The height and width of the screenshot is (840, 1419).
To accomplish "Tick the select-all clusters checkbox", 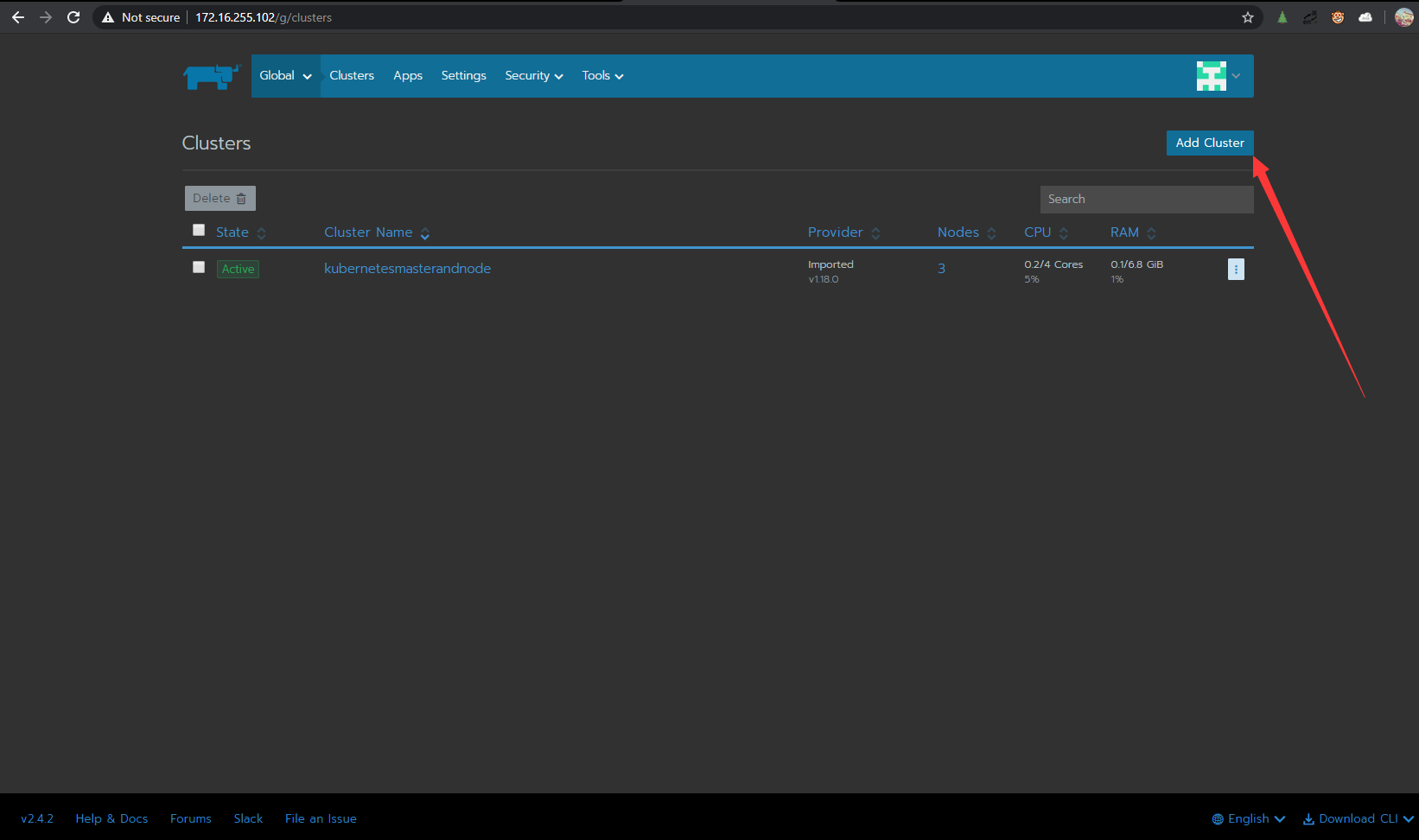I will click(x=199, y=230).
